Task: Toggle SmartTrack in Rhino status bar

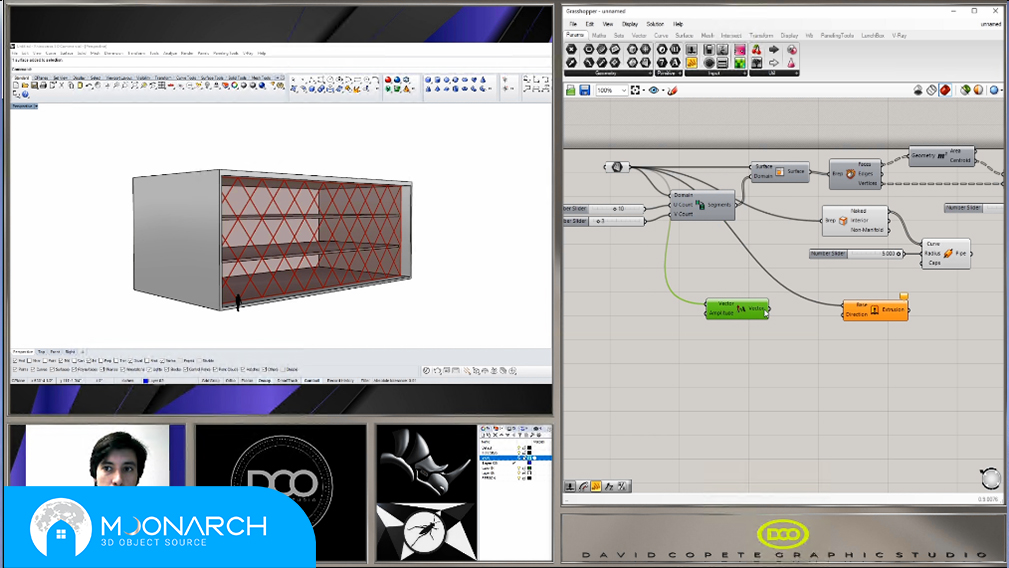Action: (288, 380)
